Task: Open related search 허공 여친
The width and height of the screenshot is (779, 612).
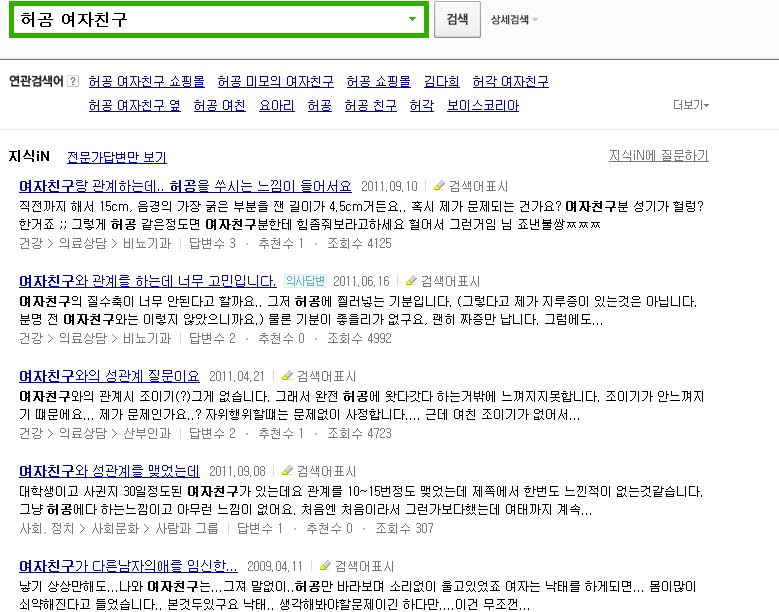Action: [x=220, y=105]
